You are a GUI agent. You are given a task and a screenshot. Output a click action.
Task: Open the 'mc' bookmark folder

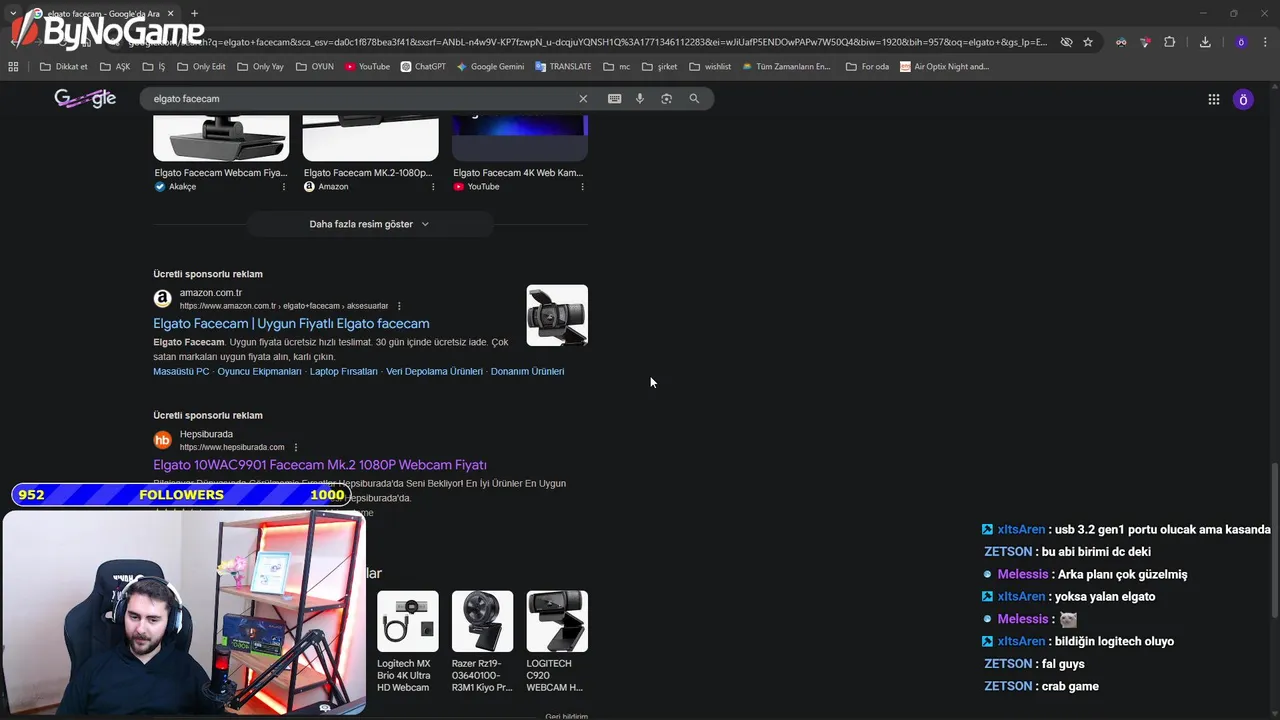(617, 67)
